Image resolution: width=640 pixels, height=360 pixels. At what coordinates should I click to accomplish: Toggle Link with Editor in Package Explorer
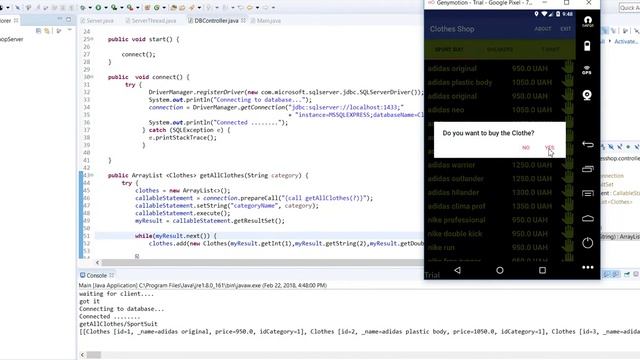pyautogui.click(x=47, y=31)
